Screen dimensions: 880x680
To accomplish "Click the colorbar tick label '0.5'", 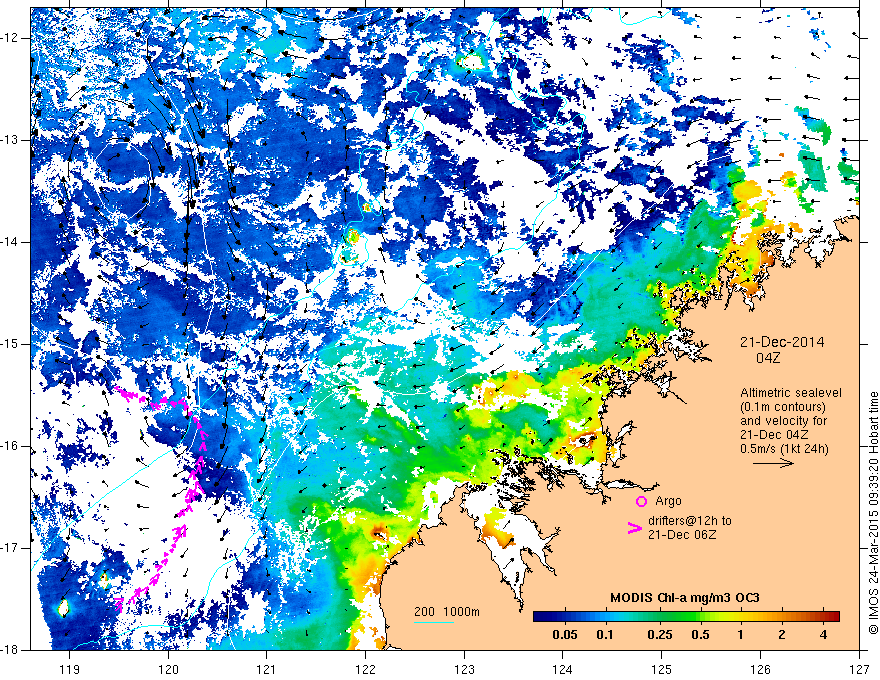I will 700,635.
